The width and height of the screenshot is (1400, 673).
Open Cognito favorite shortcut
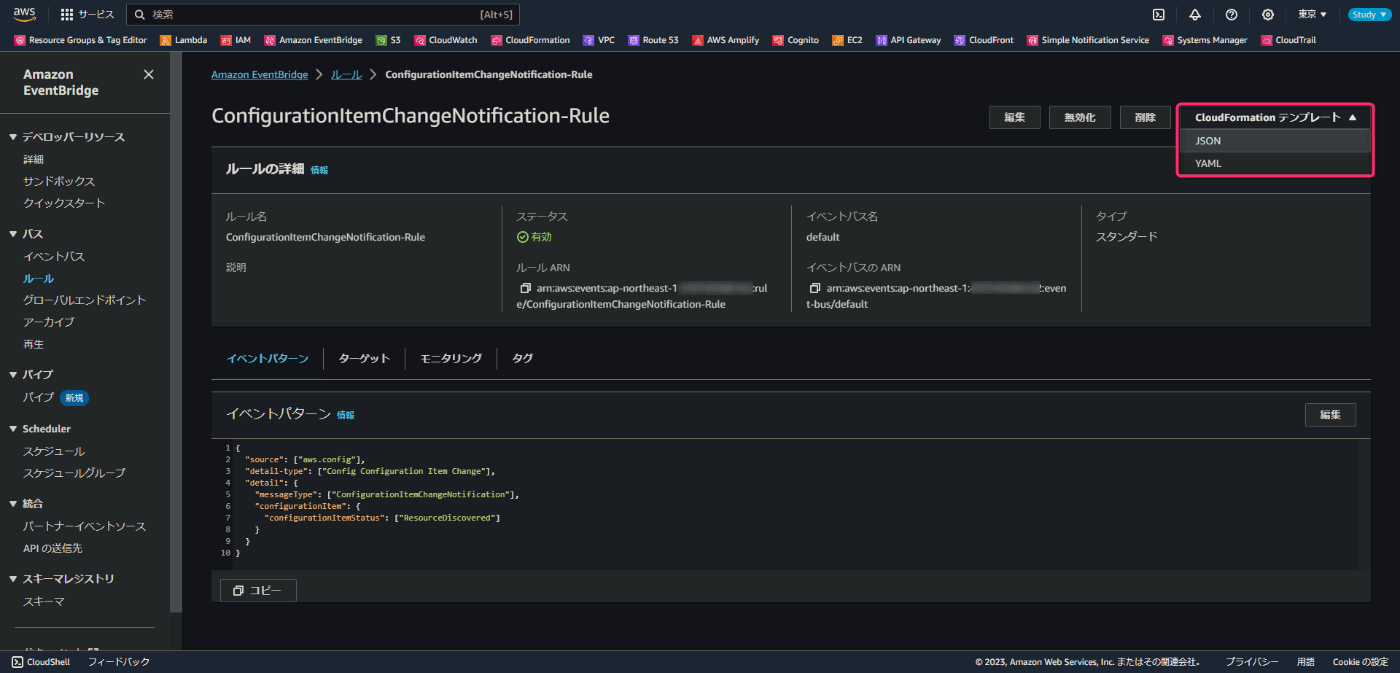[795, 40]
